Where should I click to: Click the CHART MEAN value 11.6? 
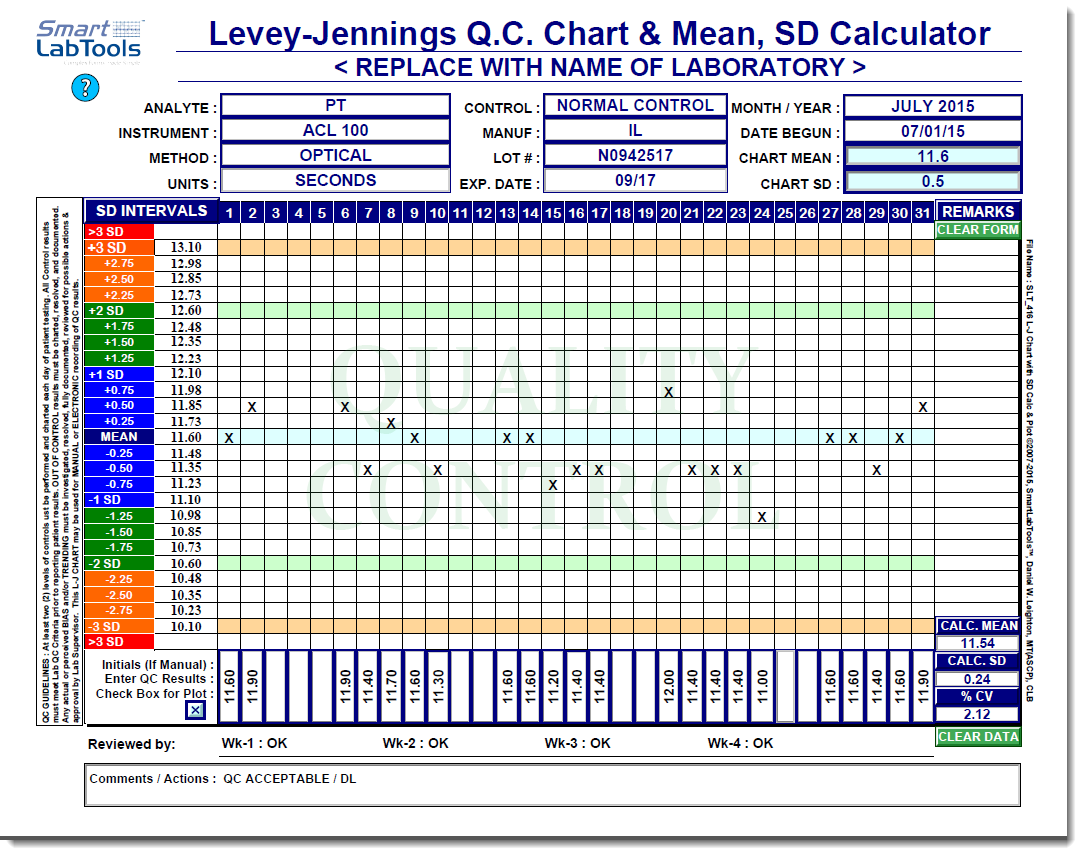[932, 157]
